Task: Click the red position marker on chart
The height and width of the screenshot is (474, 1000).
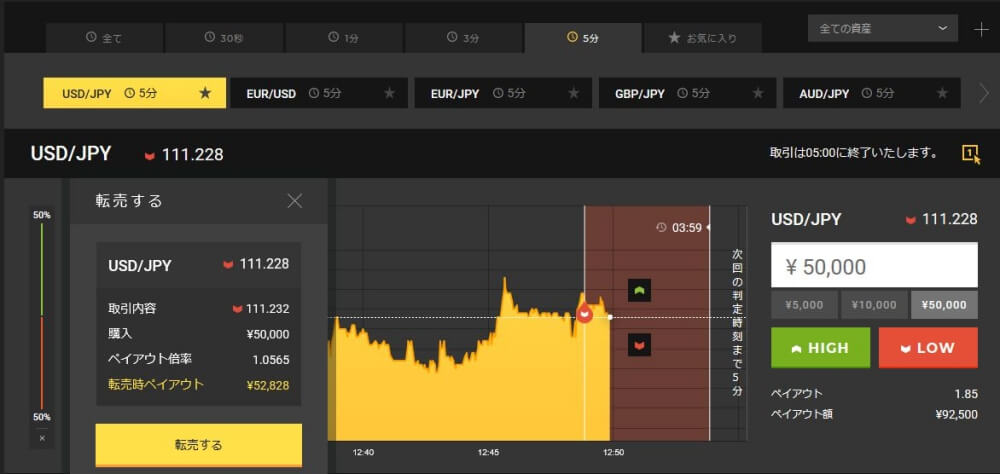Action: point(584,313)
